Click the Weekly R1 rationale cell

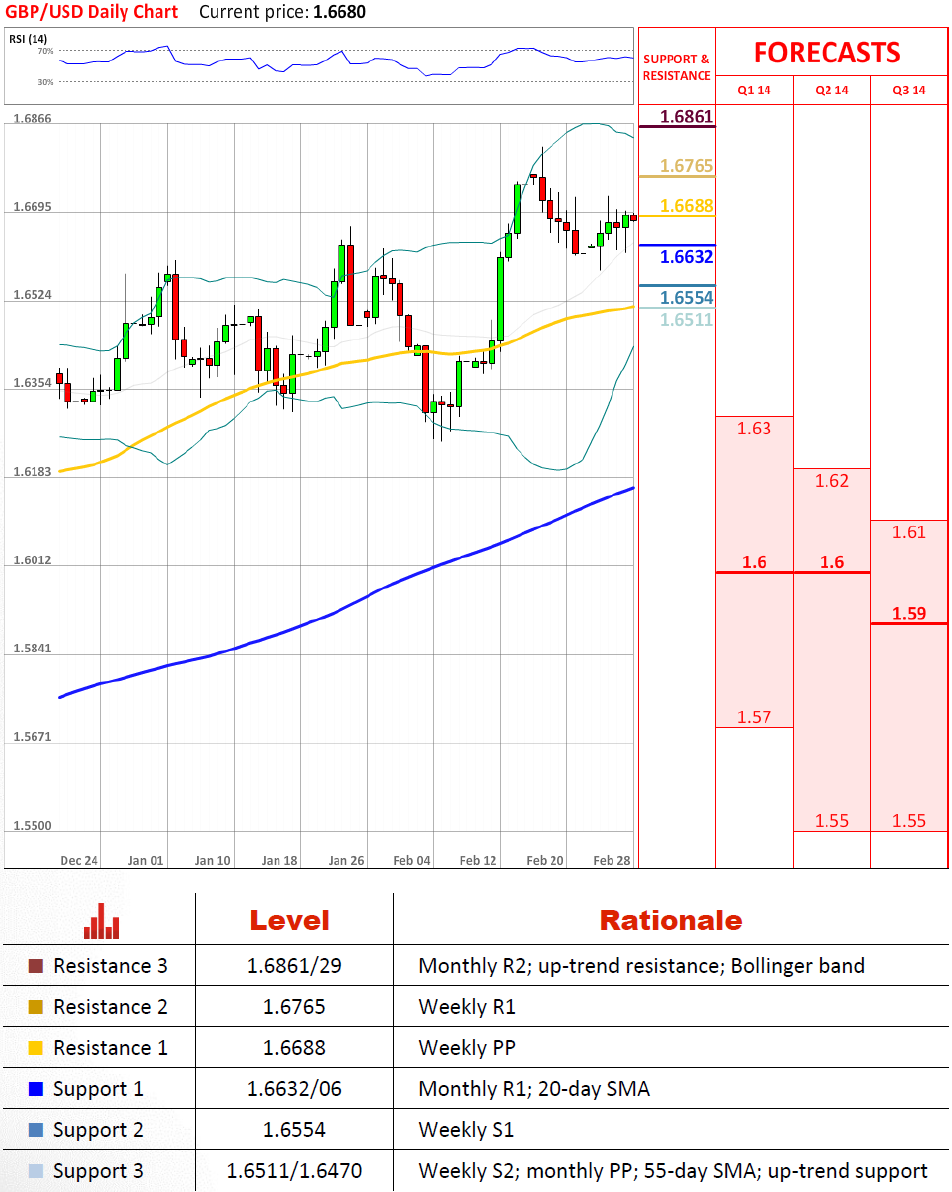click(x=467, y=1007)
